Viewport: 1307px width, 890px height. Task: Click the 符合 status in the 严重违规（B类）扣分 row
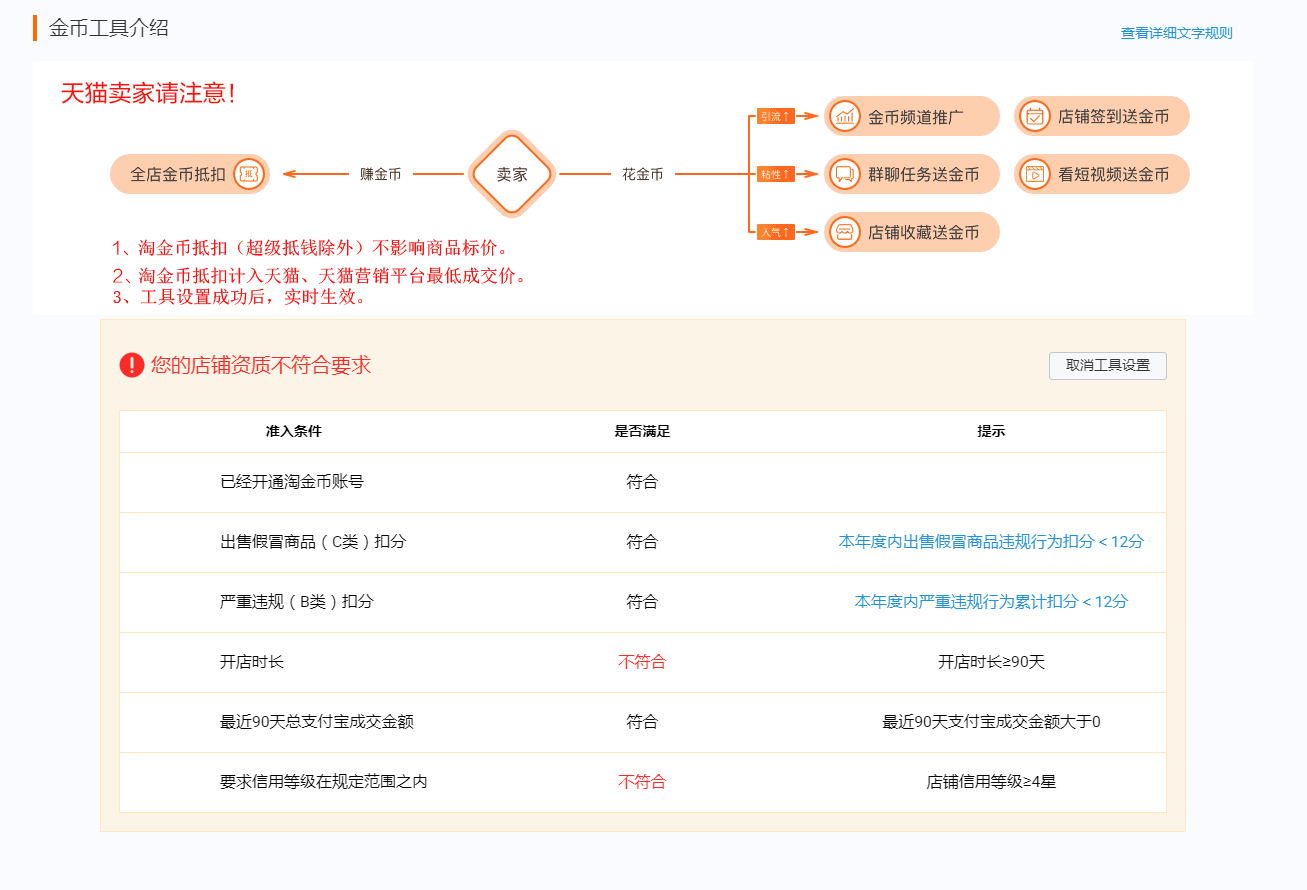642,602
